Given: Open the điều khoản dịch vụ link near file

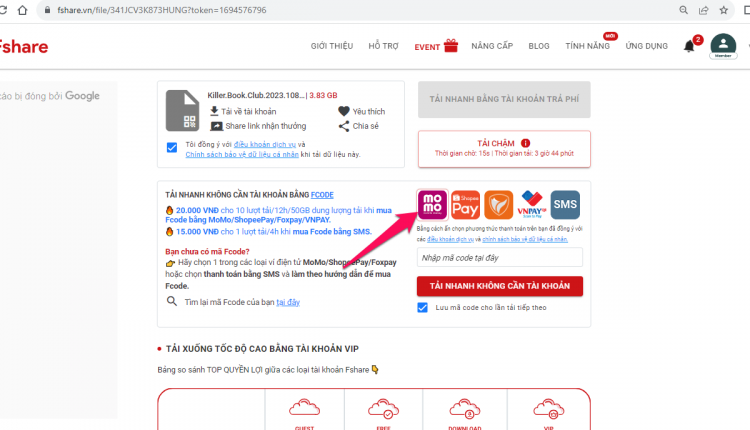Looking at the screenshot, I should [x=265, y=144].
